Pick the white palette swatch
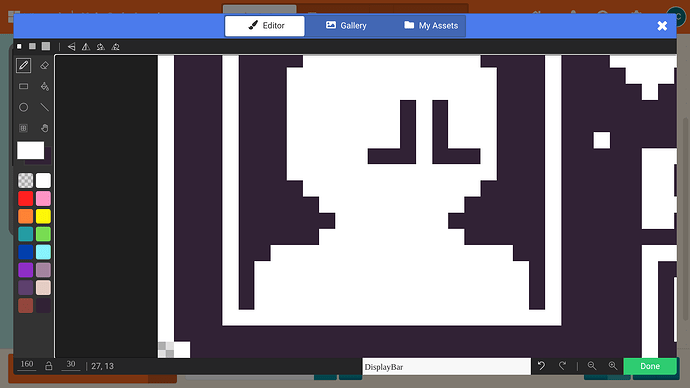Image resolution: width=690 pixels, height=388 pixels. (x=43, y=180)
